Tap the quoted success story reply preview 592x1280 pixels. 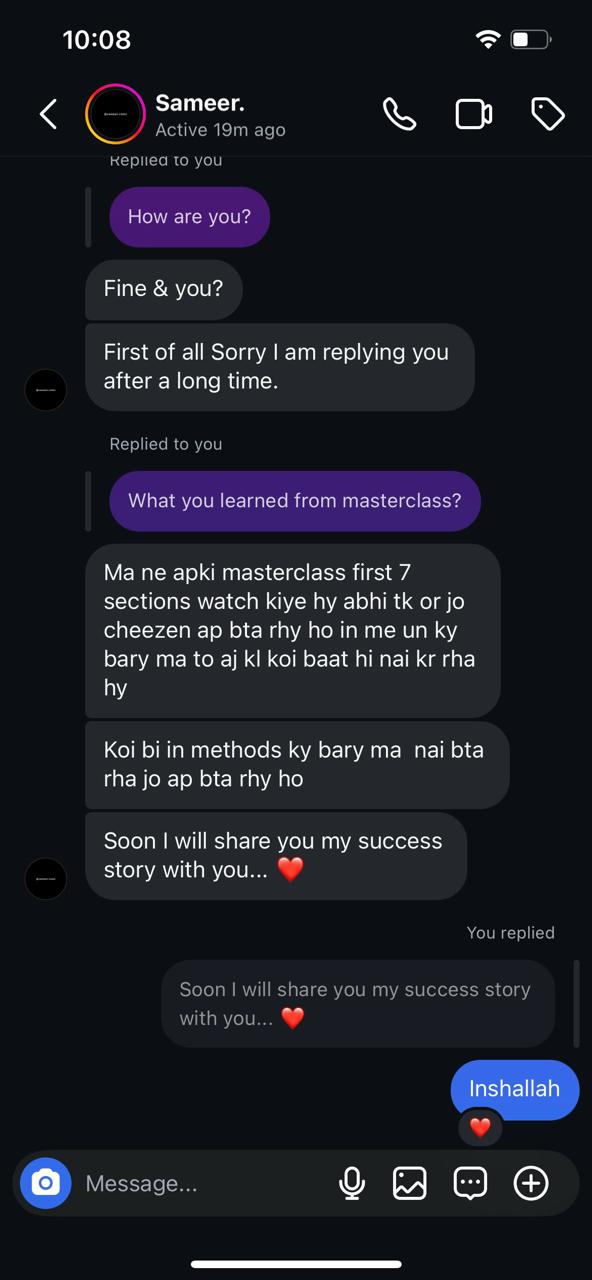coord(358,1003)
